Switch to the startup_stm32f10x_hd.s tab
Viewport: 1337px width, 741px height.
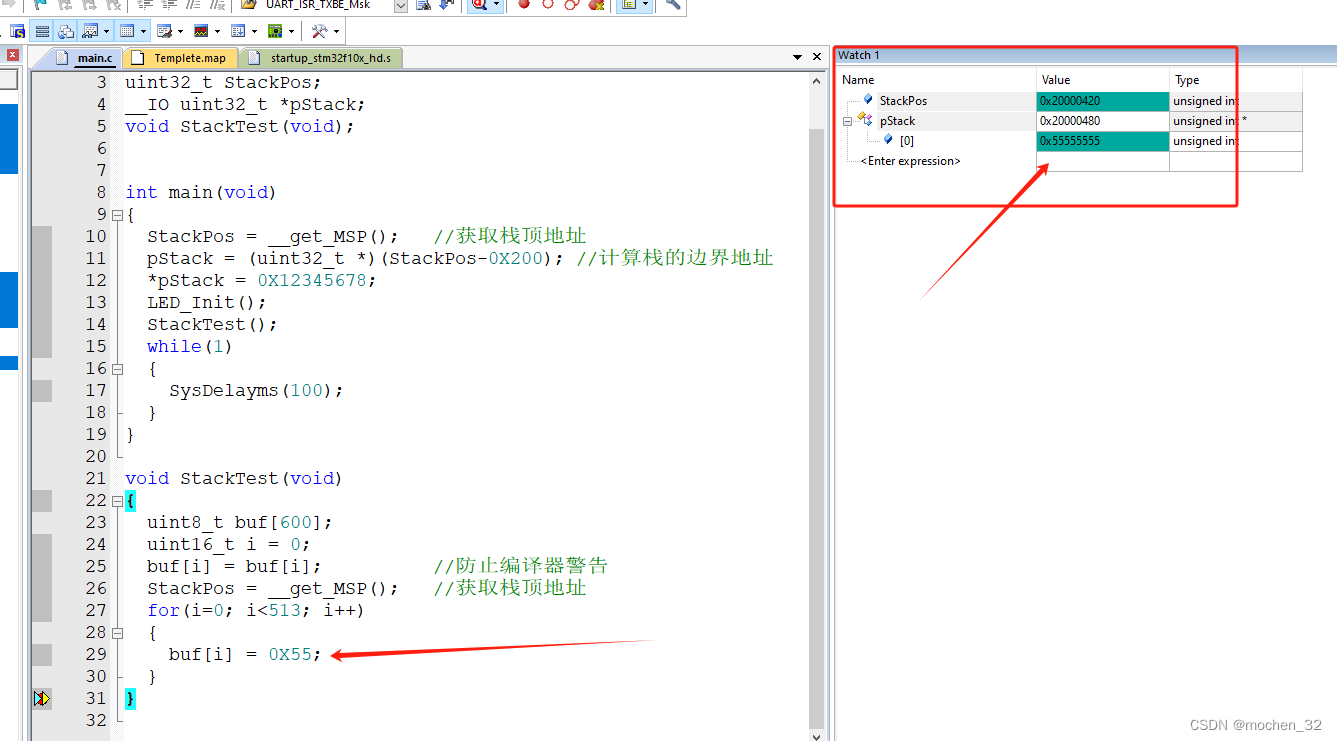click(322, 58)
